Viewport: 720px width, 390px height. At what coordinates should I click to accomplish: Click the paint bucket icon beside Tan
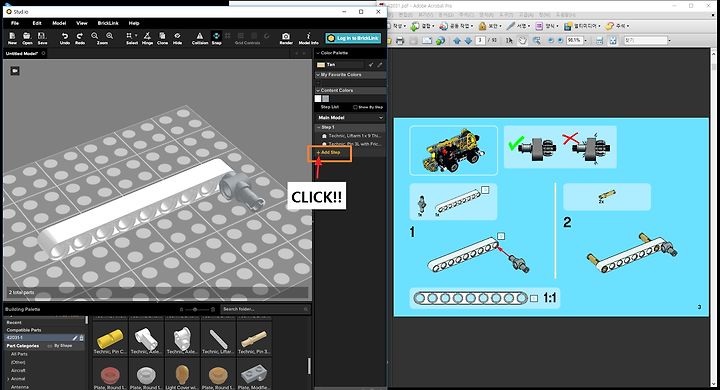371,65
